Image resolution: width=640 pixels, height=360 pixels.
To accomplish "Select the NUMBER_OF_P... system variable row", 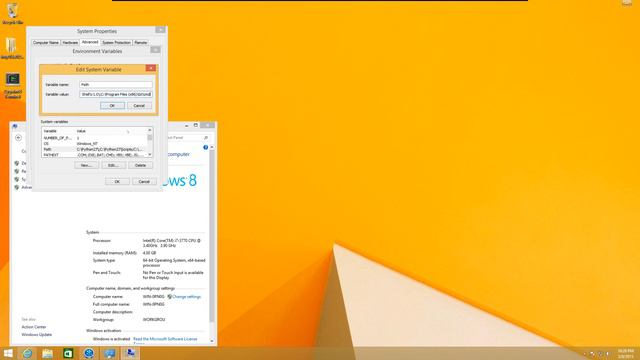I will pyautogui.click(x=94, y=138).
